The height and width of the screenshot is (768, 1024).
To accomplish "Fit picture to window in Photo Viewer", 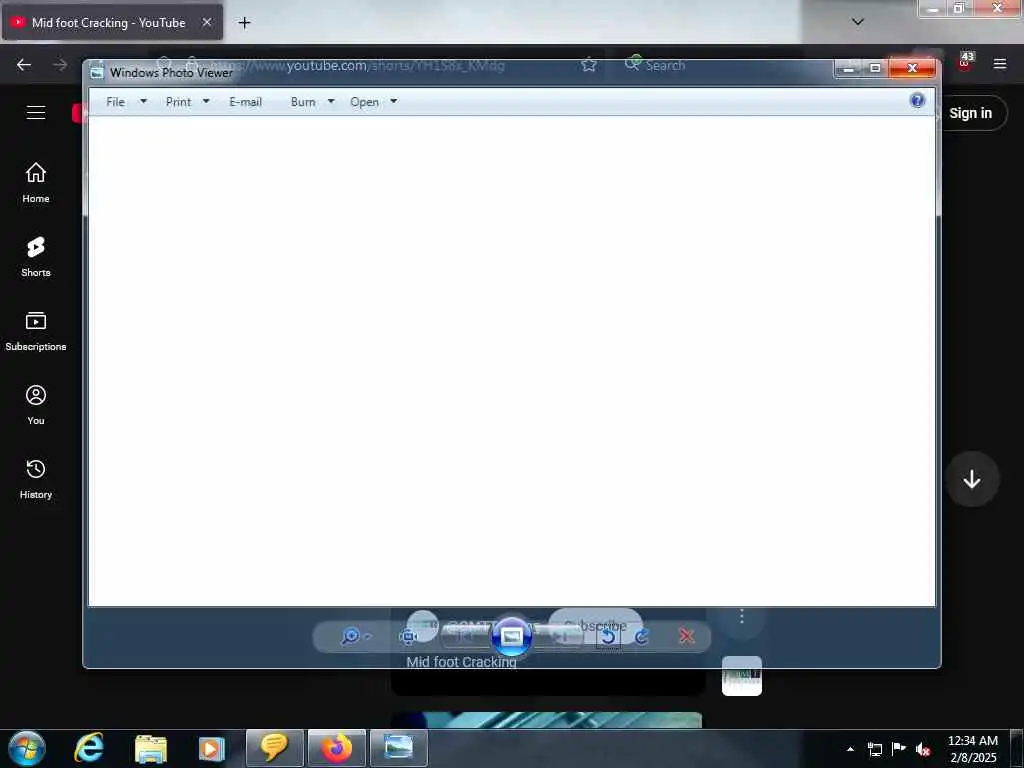I will click(409, 636).
